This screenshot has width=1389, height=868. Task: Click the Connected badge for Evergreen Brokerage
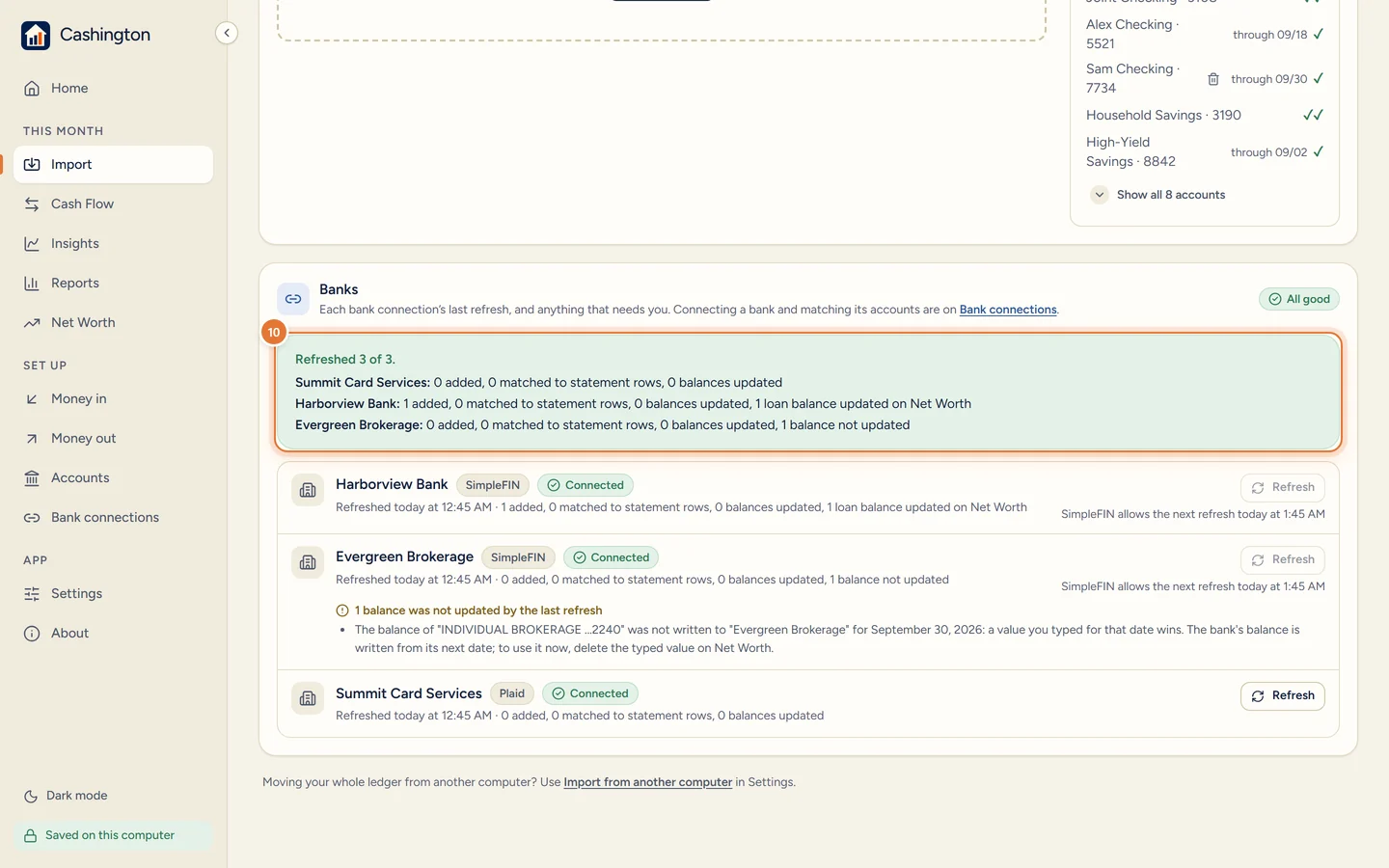(611, 557)
